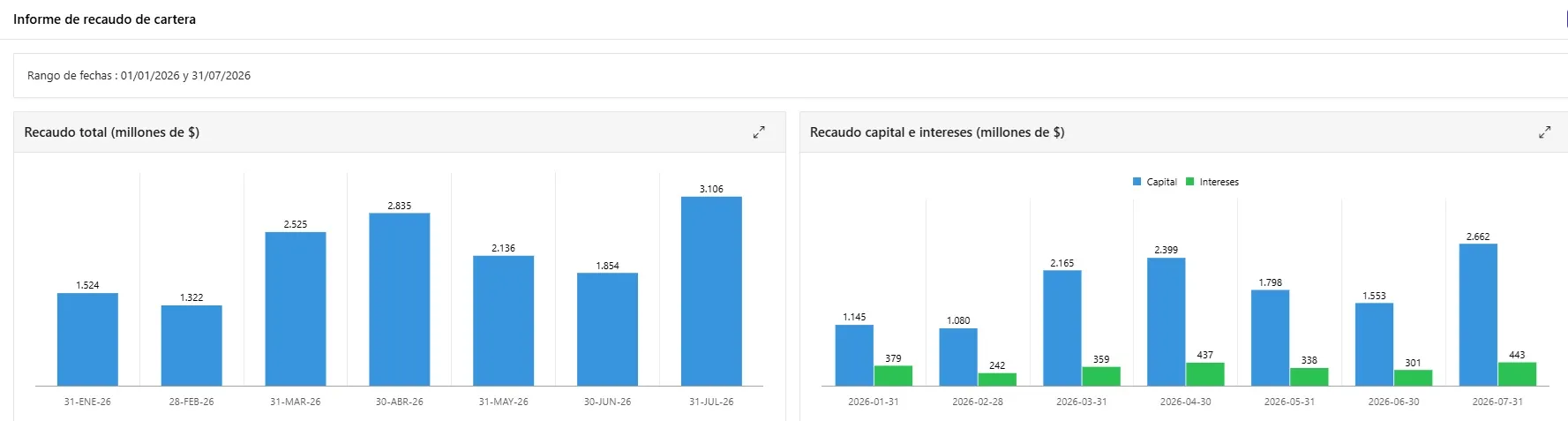Click the 'Rango de fechas' date range text
The height and width of the screenshot is (421, 1568).
(139, 76)
